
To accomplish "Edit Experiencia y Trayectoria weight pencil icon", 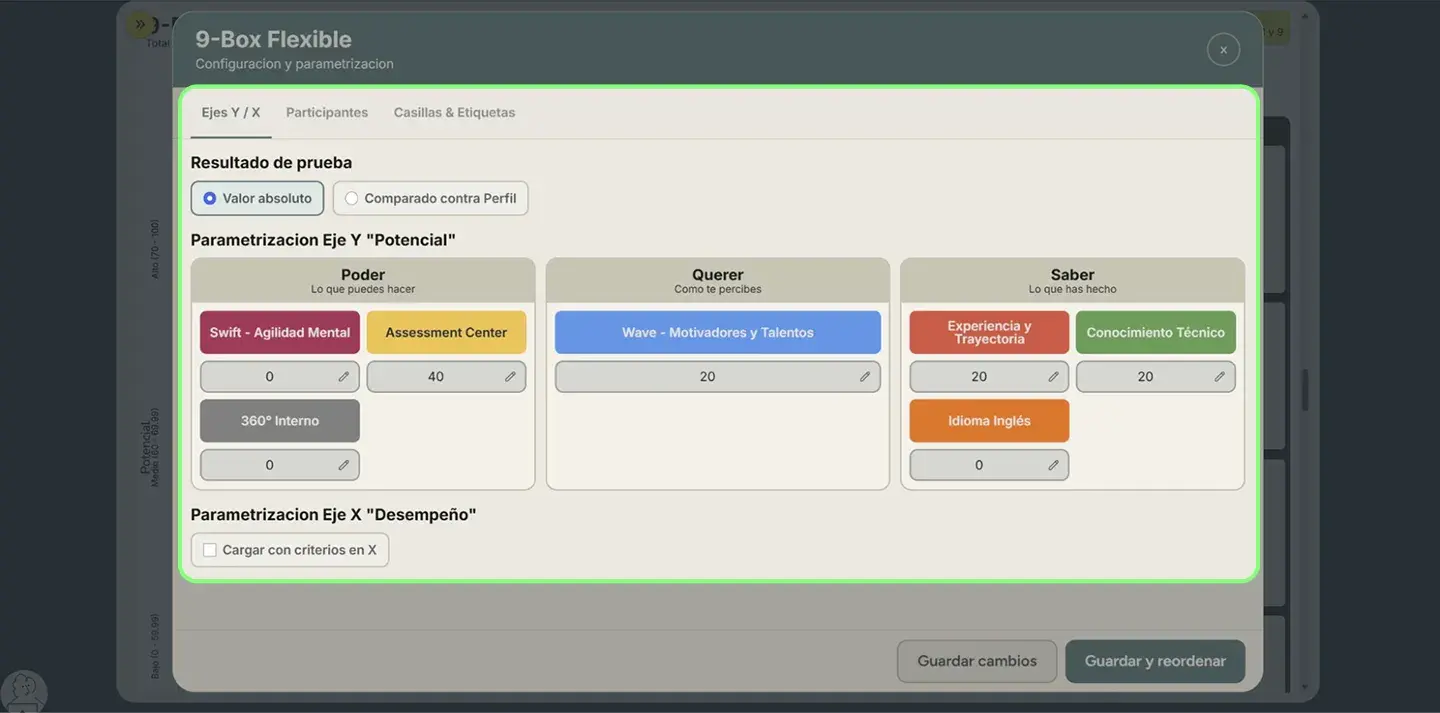I will point(1053,377).
